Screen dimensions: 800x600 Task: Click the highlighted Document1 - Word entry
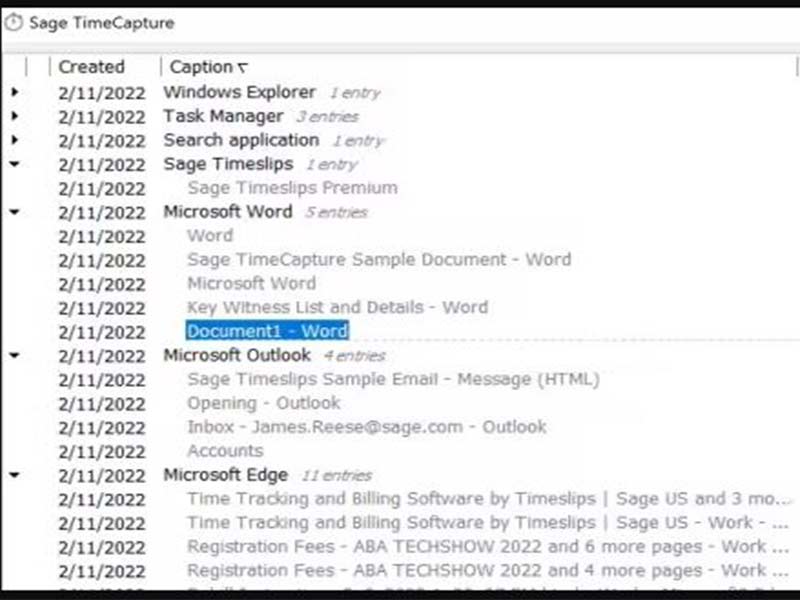point(267,331)
